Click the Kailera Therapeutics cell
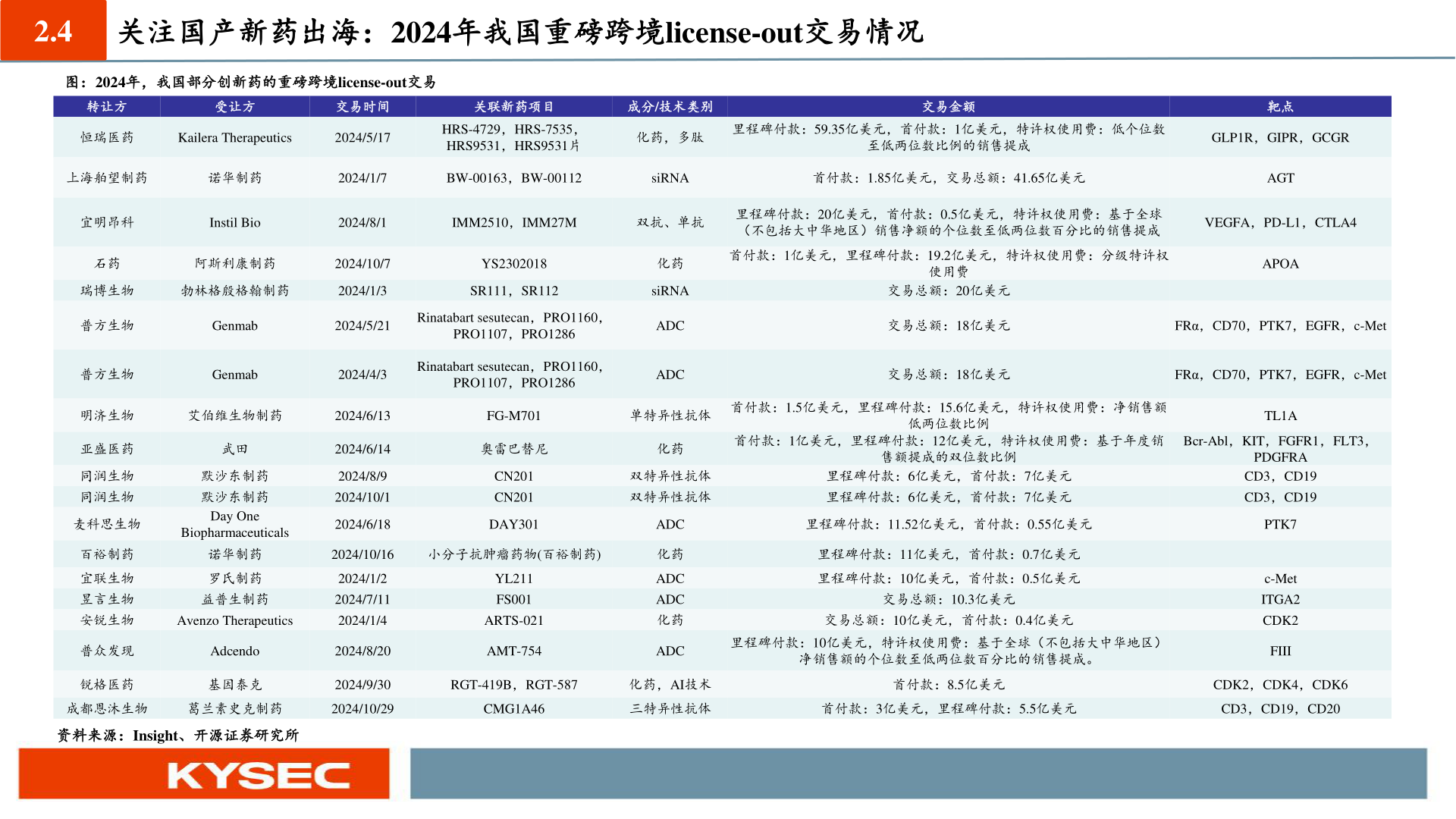The image size is (1456, 819). coord(235,137)
